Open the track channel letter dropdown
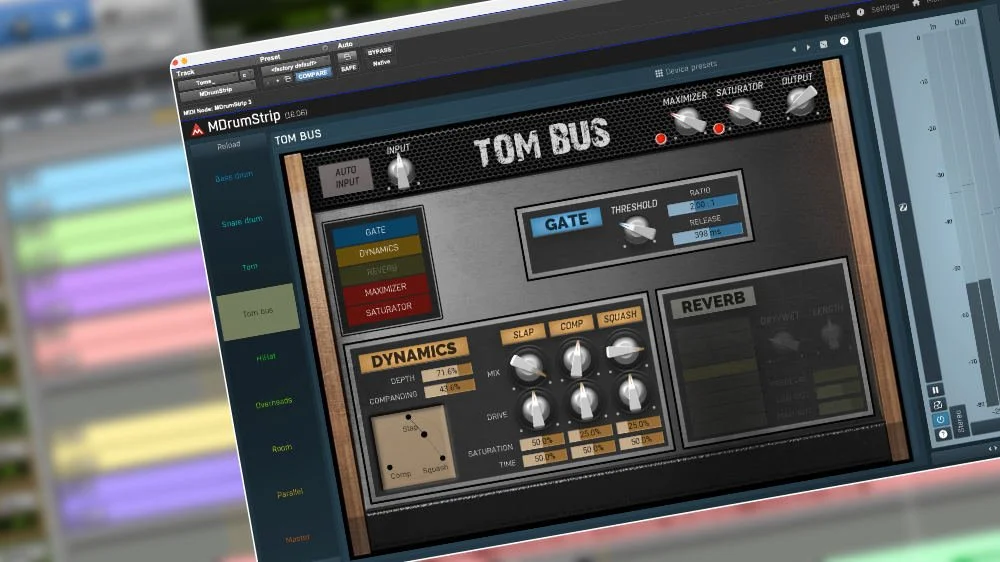Image resolution: width=1000 pixels, height=562 pixels. coord(246,75)
